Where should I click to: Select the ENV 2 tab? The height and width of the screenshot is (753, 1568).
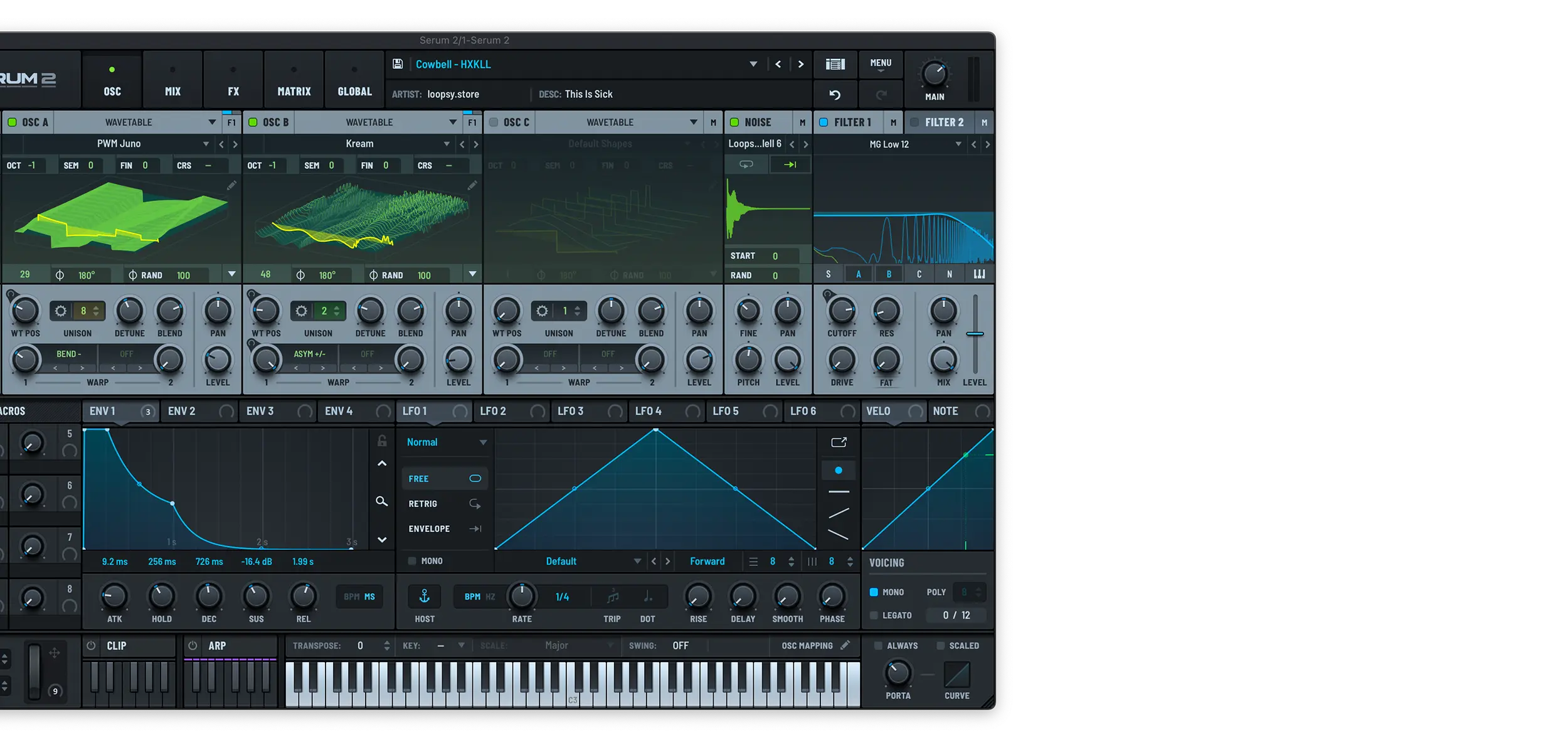pyautogui.click(x=199, y=411)
